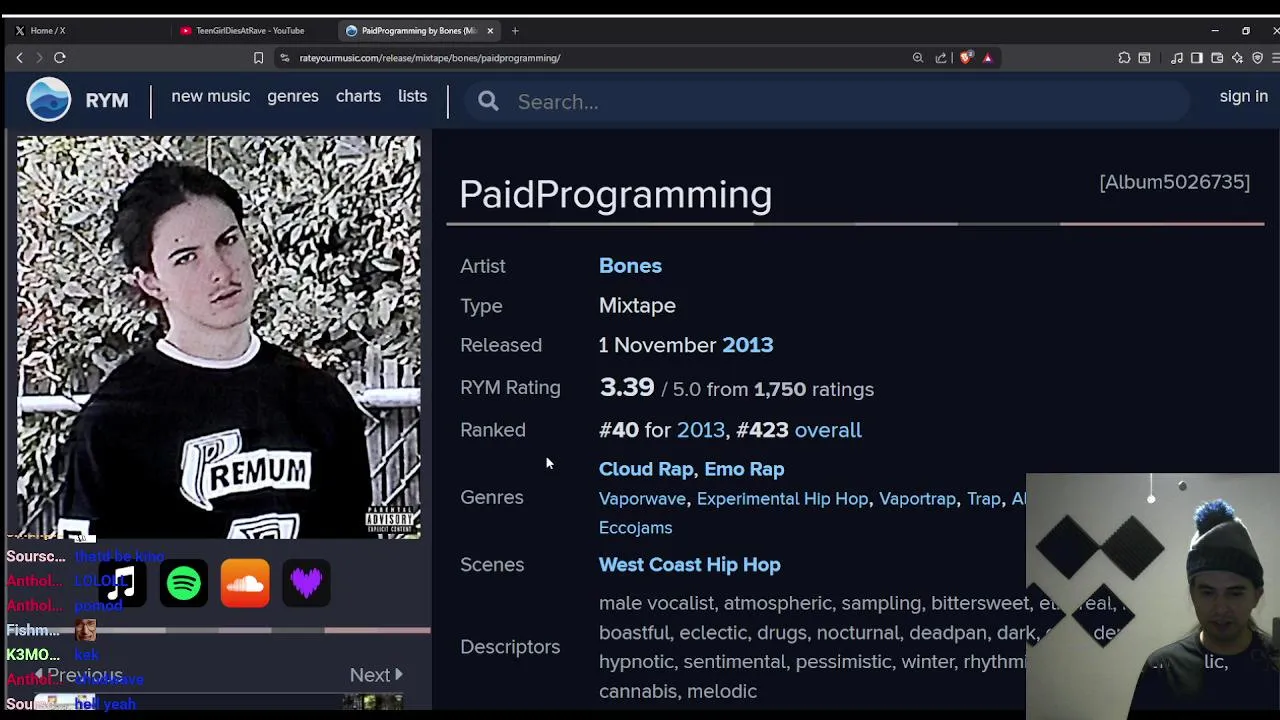This screenshot has height=720, width=1280.
Task: Bookmark this page icon
Action: pos(258,58)
